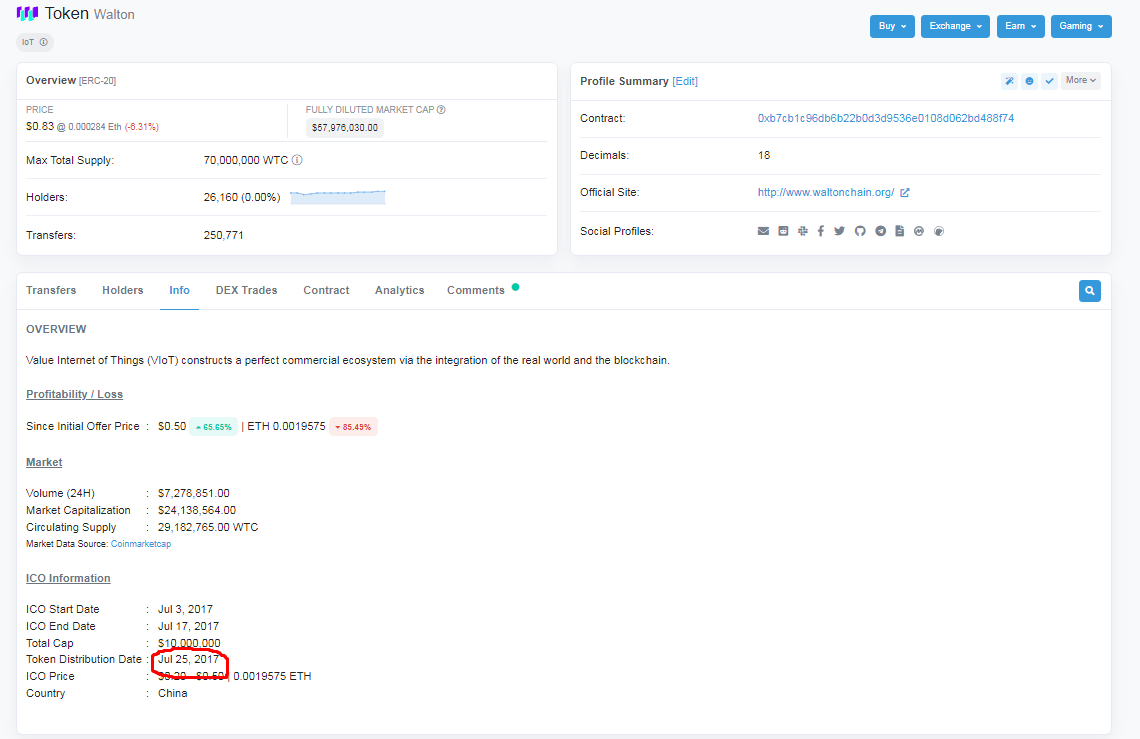The image size is (1140, 739).
Task: Click the decimals value 18
Action: 764,156
